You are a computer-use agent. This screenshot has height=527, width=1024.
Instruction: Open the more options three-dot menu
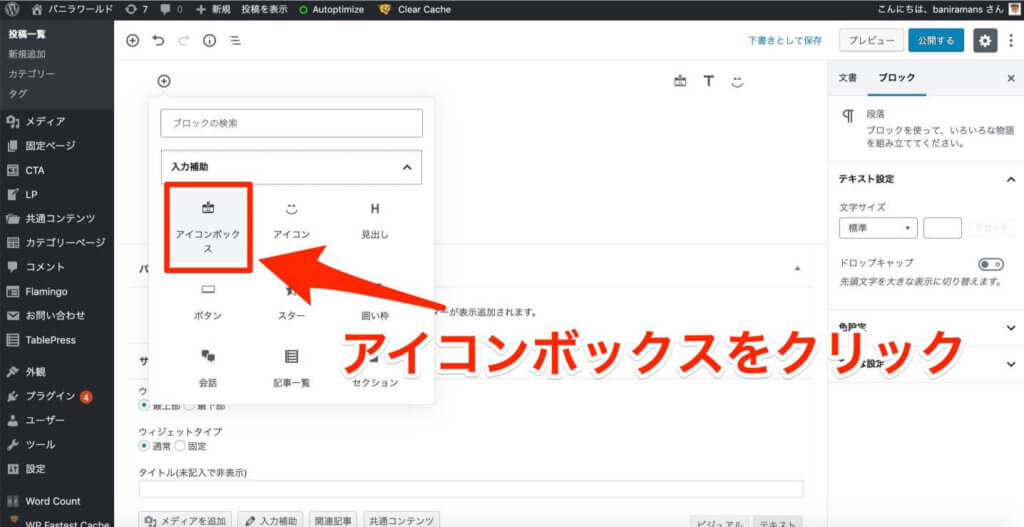pos(1011,40)
